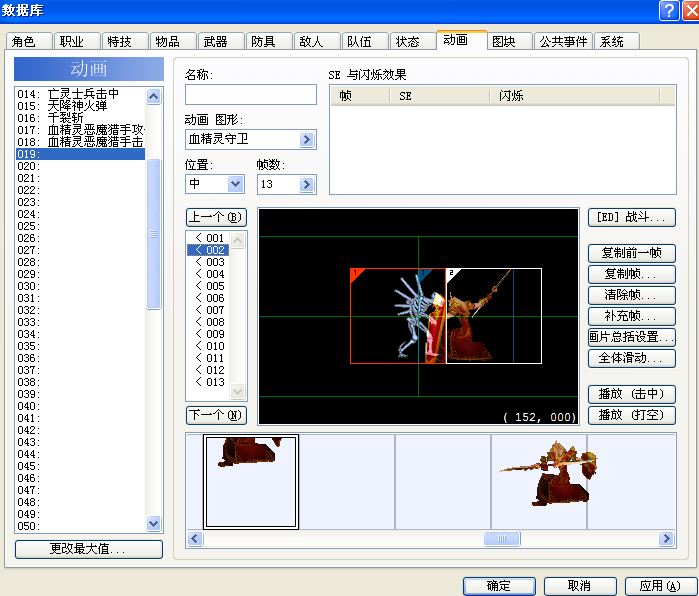Click the help question mark icon
The image size is (699, 596).
click(x=669, y=10)
